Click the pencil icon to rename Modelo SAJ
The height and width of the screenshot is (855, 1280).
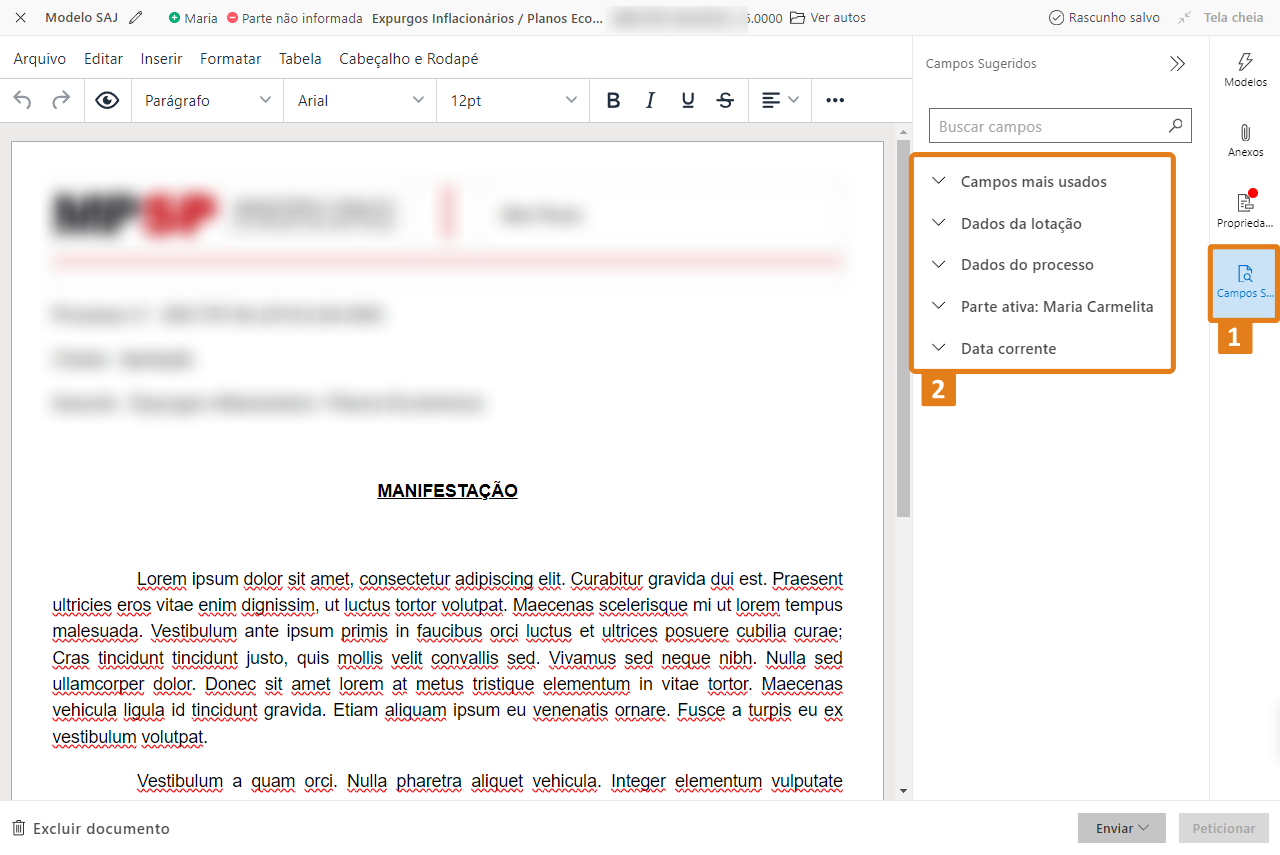click(136, 18)
